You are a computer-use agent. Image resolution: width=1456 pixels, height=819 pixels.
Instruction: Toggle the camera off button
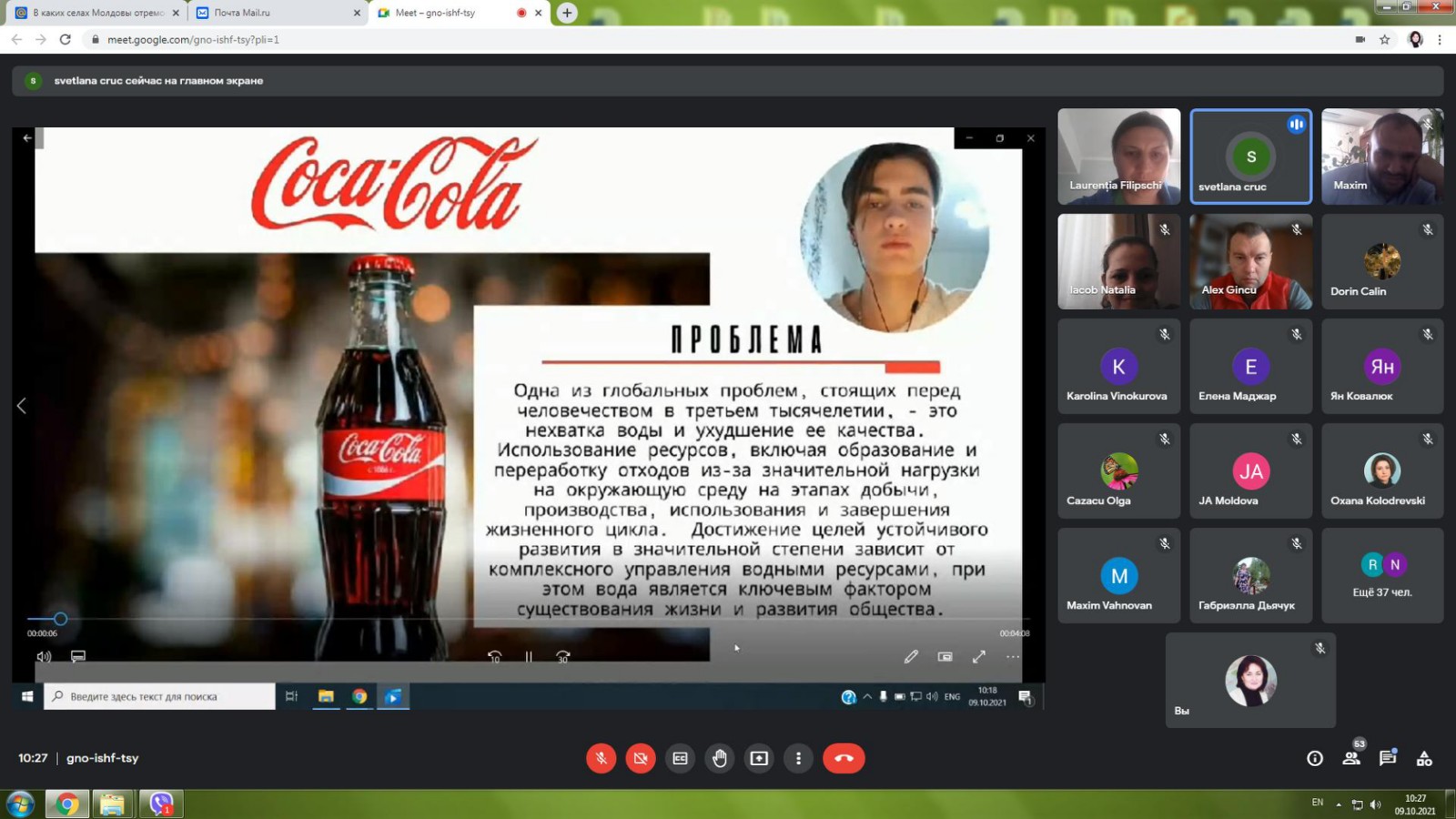[641, 758]
